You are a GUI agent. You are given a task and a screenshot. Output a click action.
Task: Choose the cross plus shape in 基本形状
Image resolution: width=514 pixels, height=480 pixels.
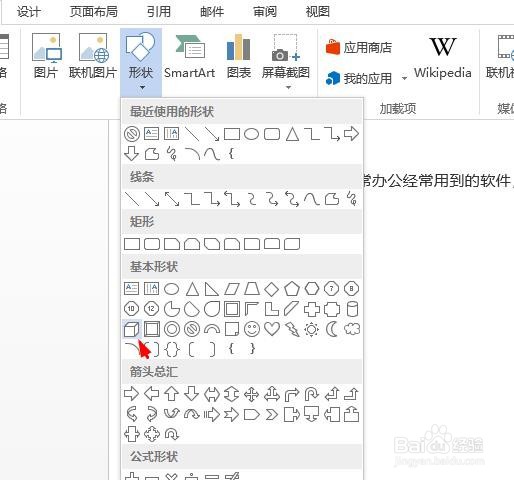point(312,309)
